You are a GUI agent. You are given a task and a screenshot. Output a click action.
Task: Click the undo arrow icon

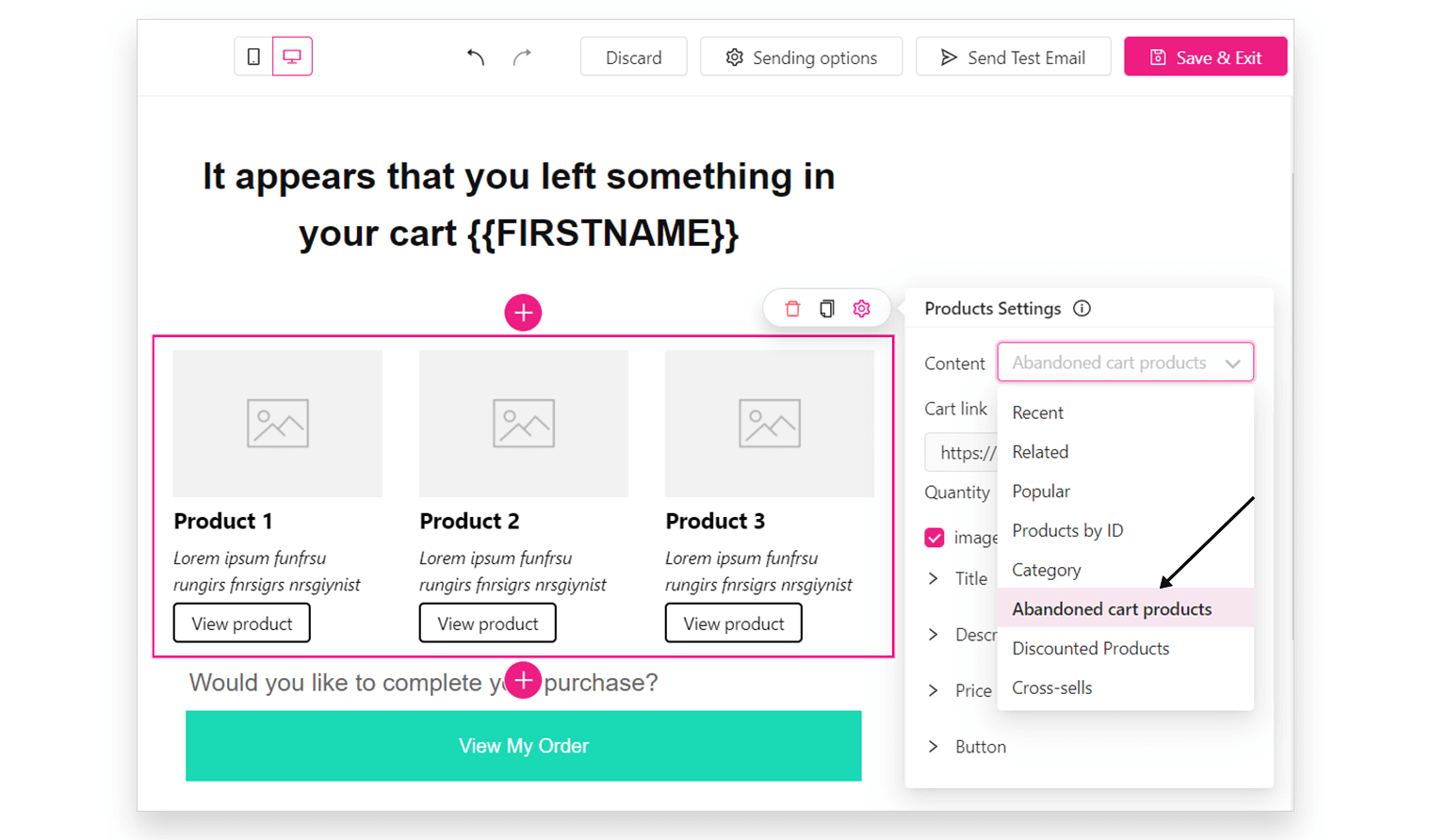[476, 57]
